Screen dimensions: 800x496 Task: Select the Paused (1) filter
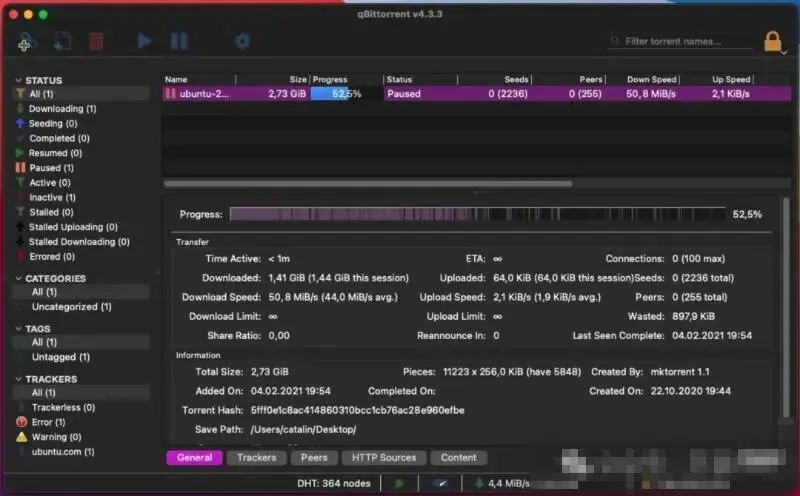82,168
